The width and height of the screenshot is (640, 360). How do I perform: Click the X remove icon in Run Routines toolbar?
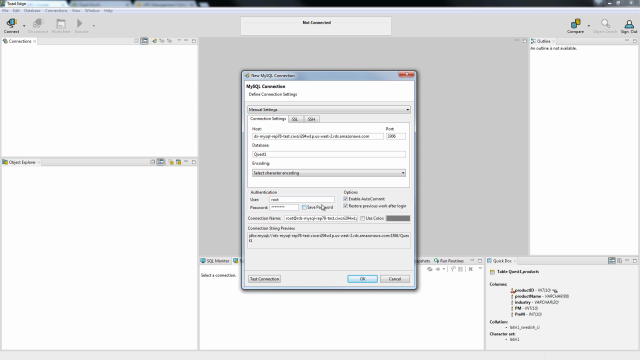point(471,269)
